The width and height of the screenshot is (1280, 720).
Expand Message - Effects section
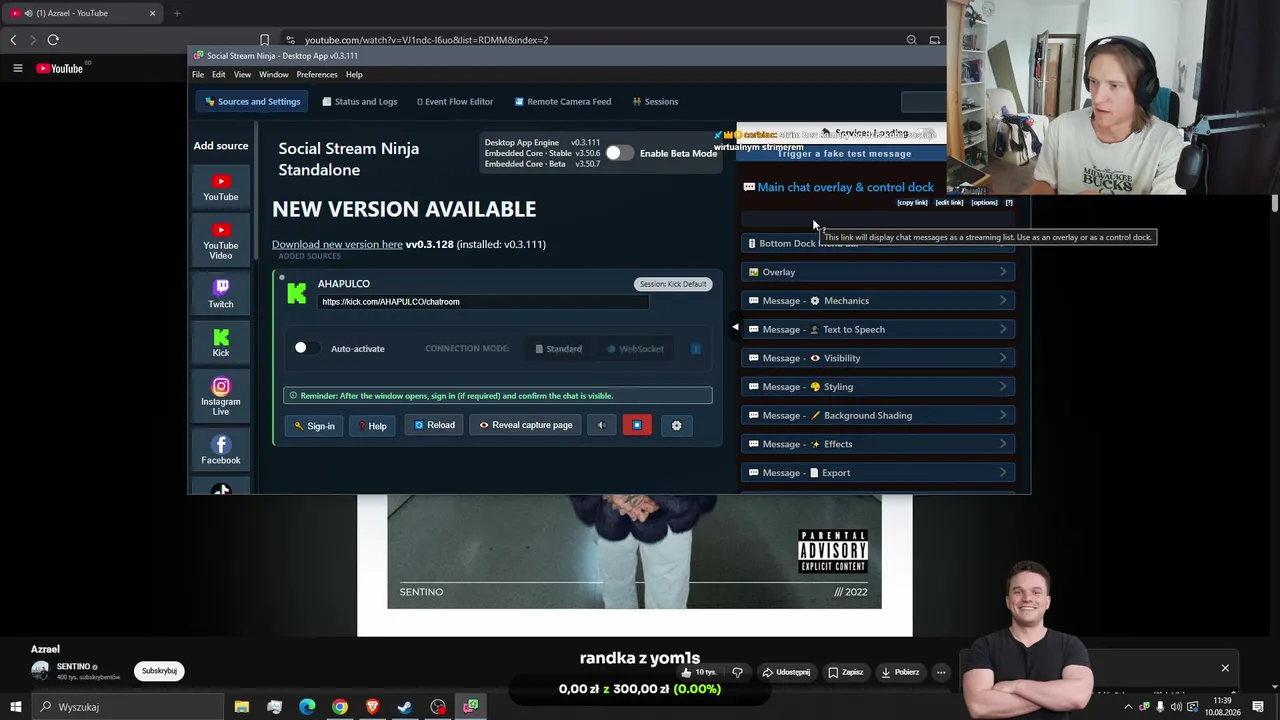pos(878,444)
